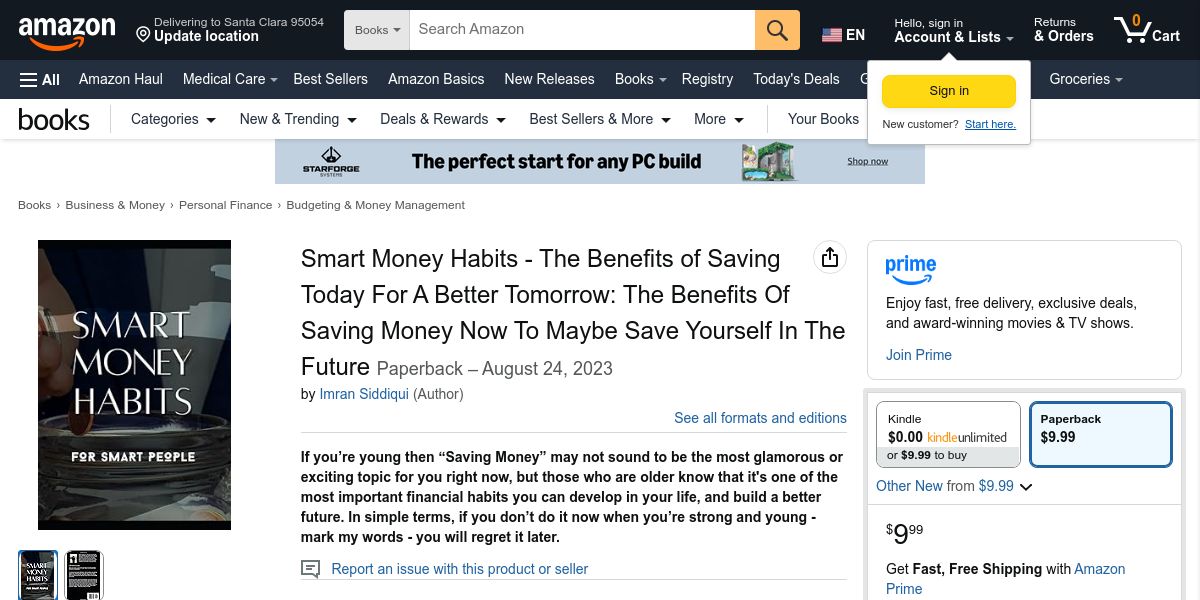Click the location pin Update location
1200x600 pixels.
(143, 35)
